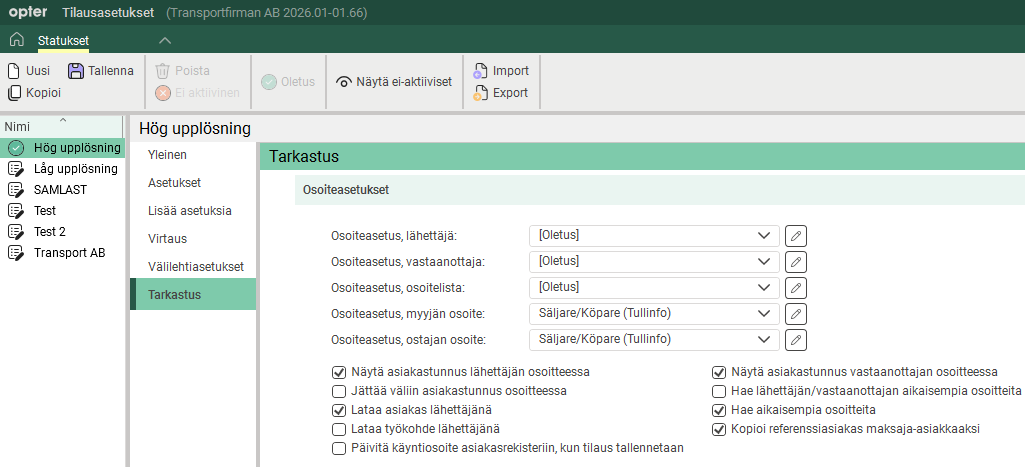Collapse the ribbon with chevron arrow
Image resolution: width=1025 pixels, height=467 pixels.
click(x=165, y=40)
